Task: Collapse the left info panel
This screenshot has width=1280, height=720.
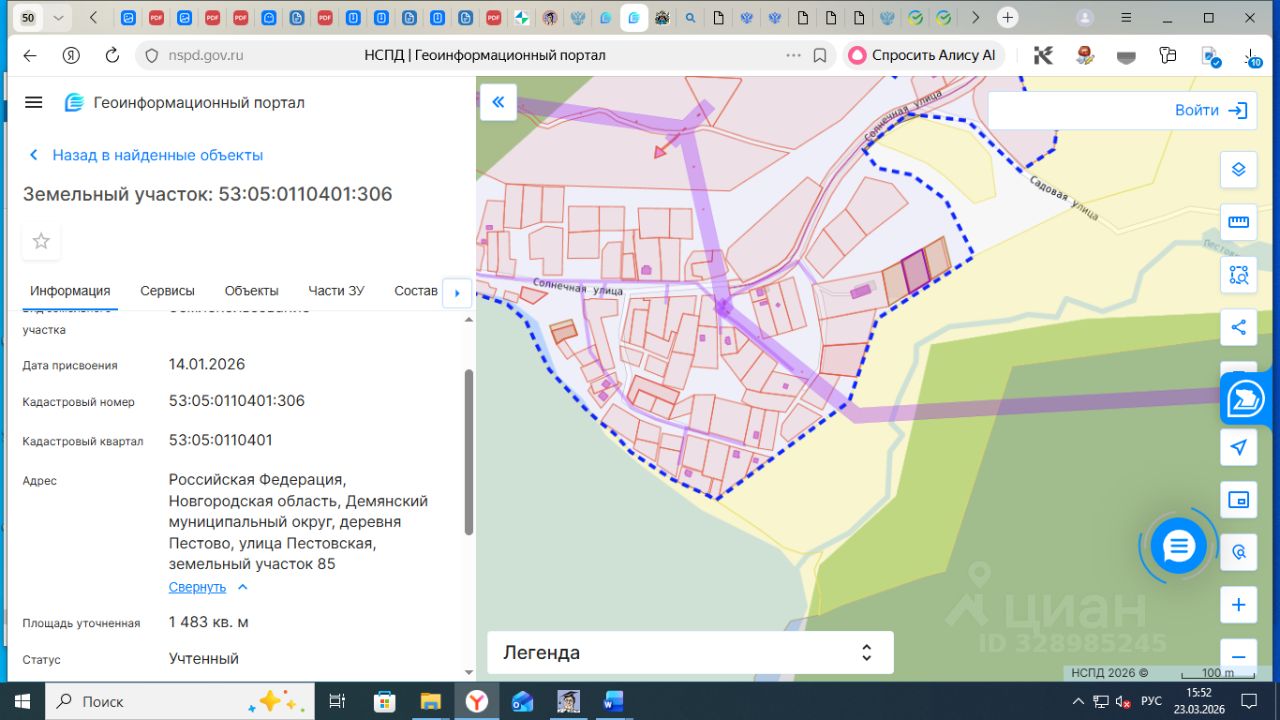Action: (498, 102)
